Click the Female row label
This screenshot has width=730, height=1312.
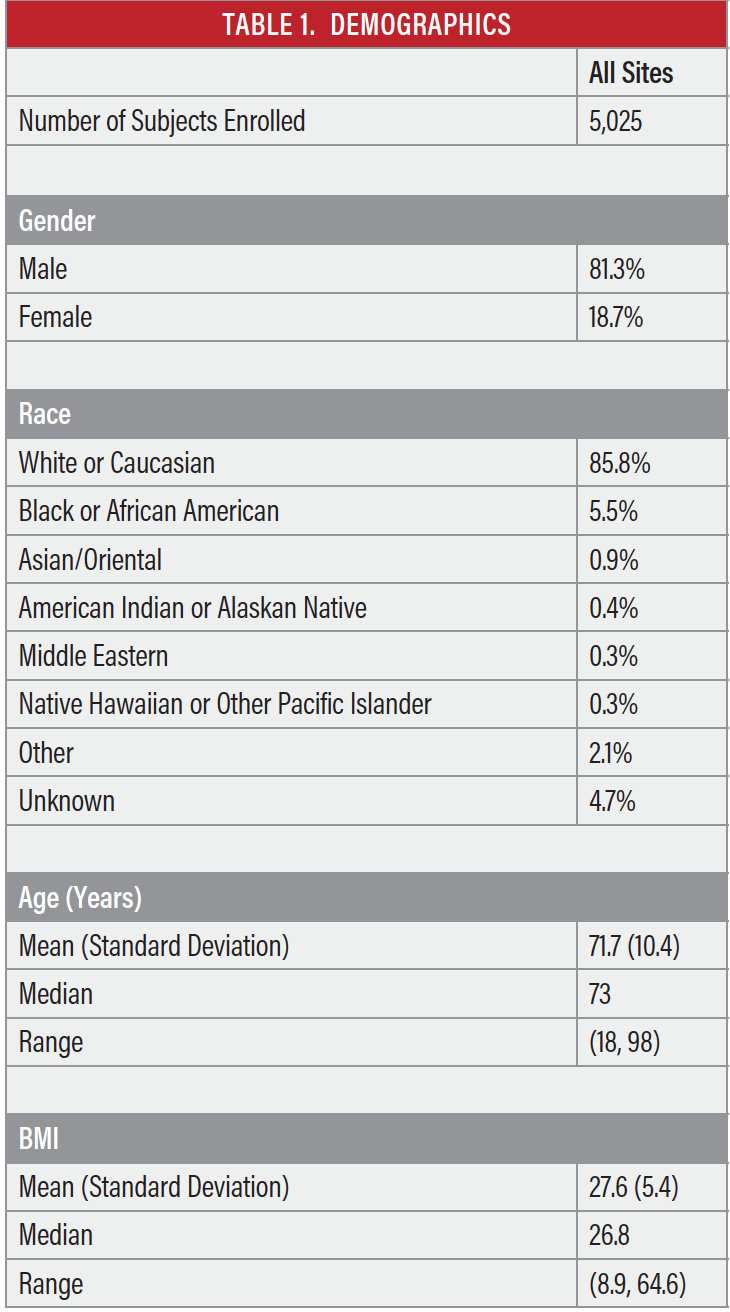[x=55, y=317]
